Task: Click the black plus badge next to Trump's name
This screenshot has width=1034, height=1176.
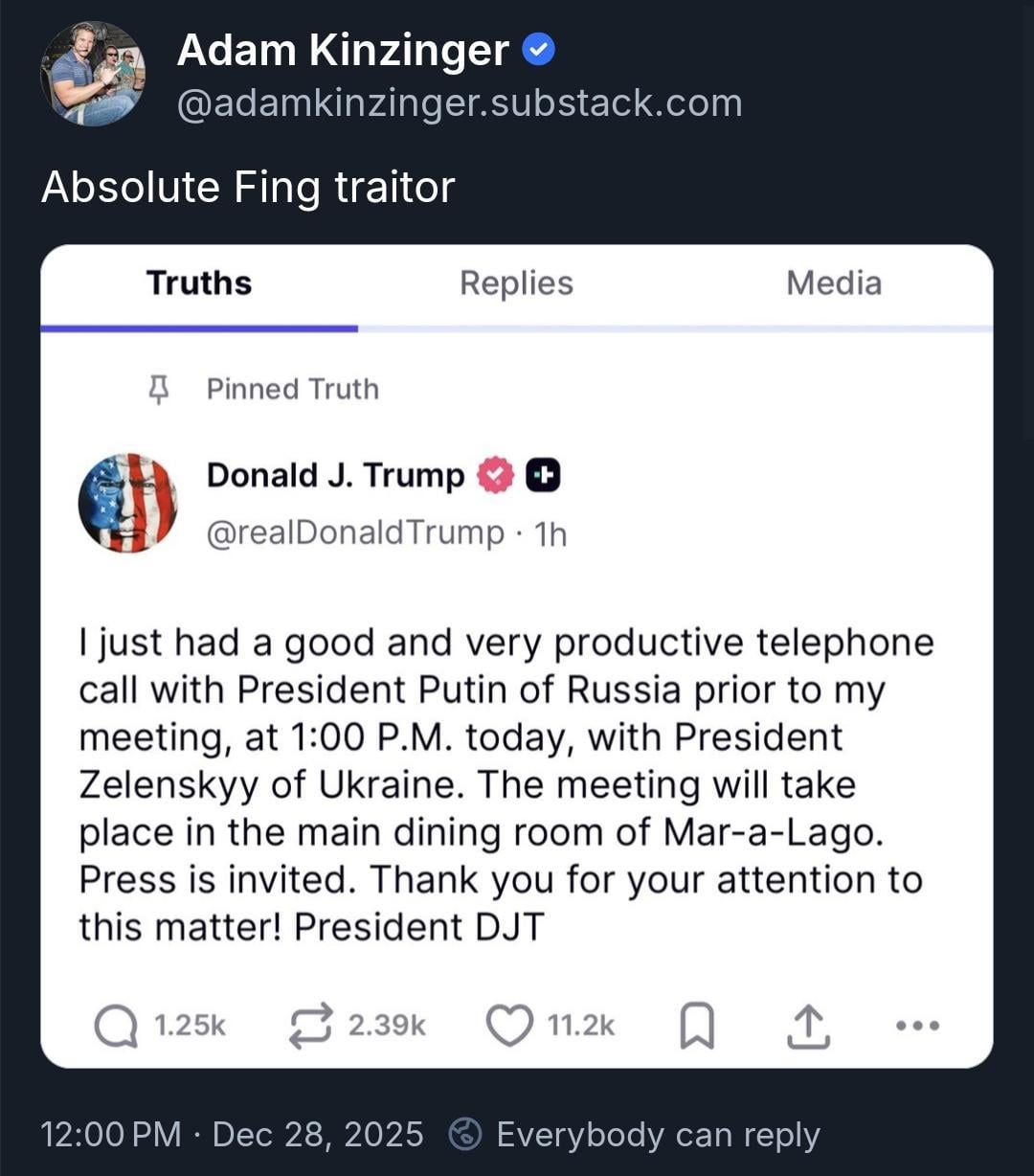Action: (x=543, y=475)
